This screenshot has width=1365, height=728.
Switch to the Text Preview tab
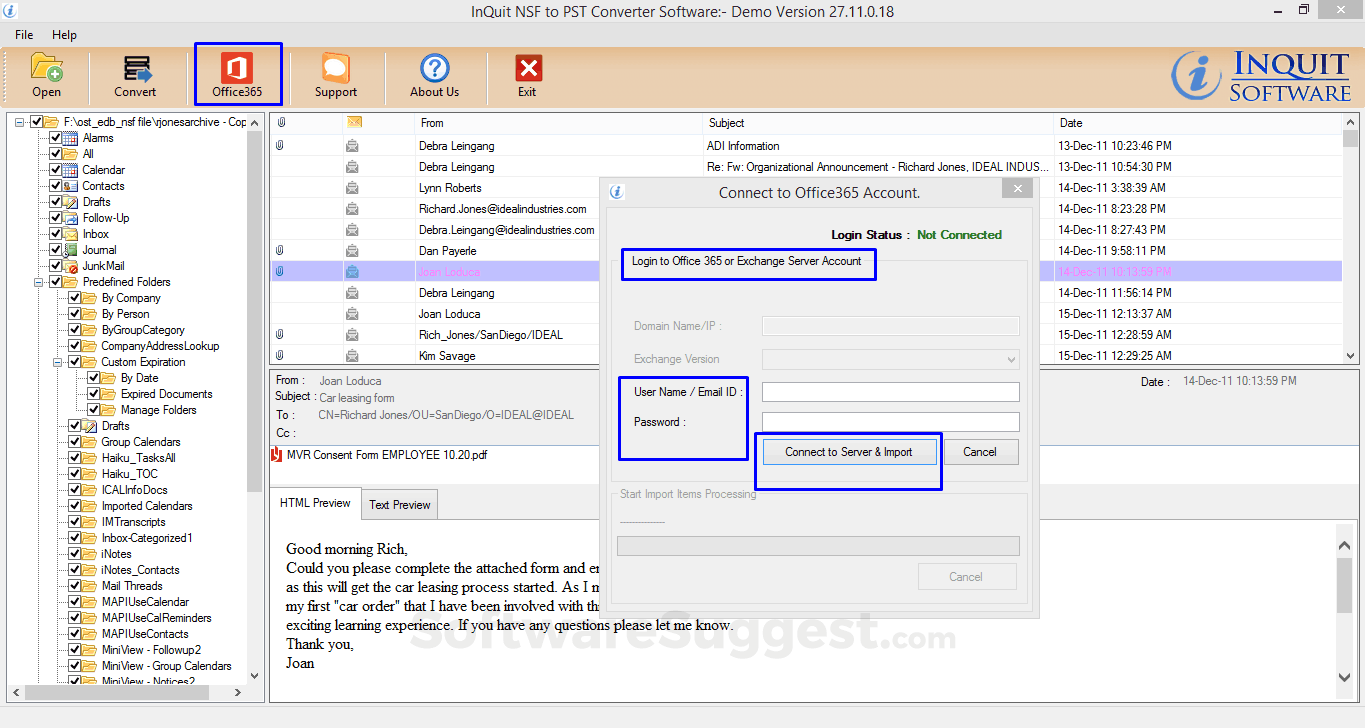[x=400, y=505]
